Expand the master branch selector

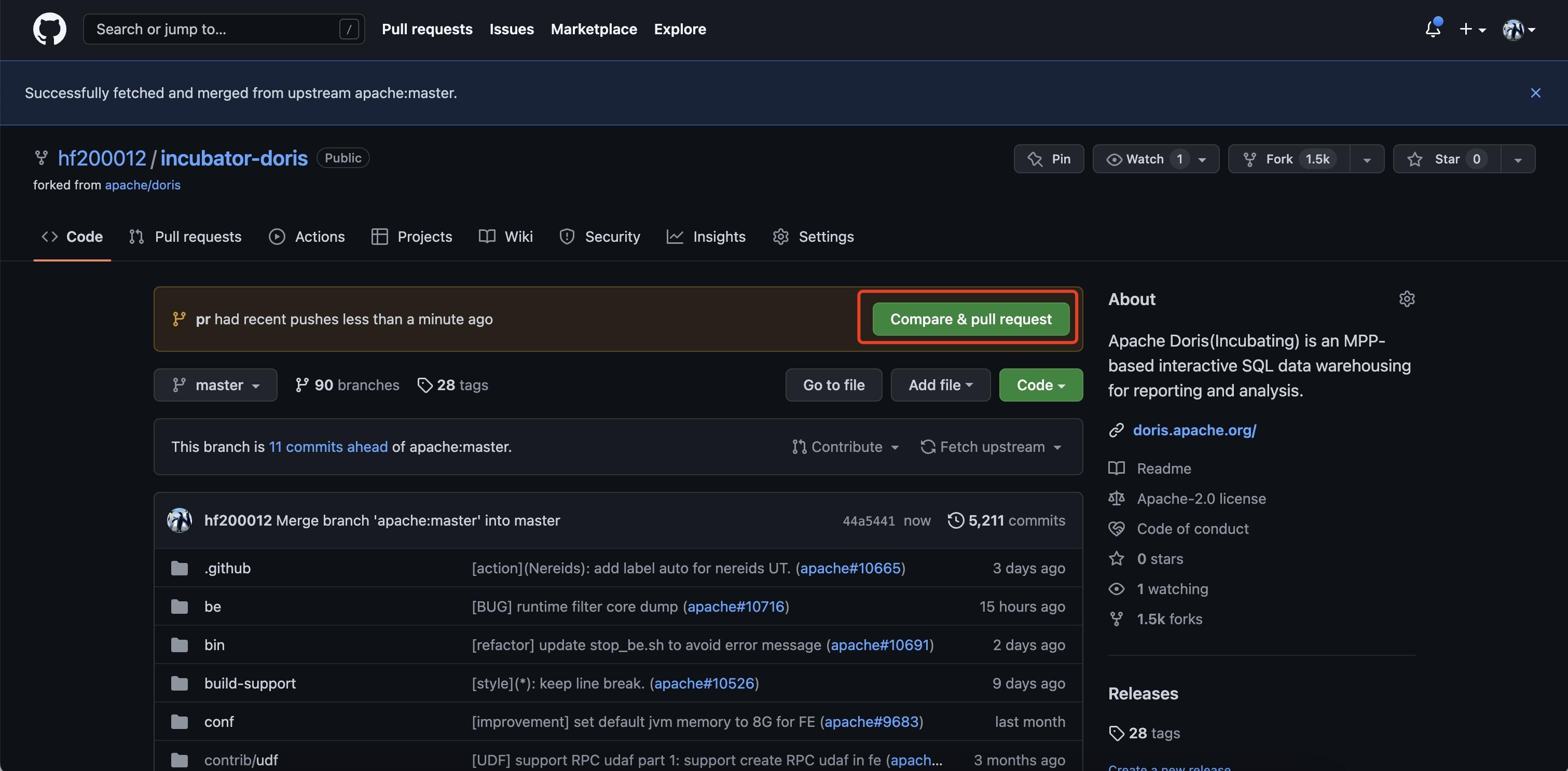(215, 385)
